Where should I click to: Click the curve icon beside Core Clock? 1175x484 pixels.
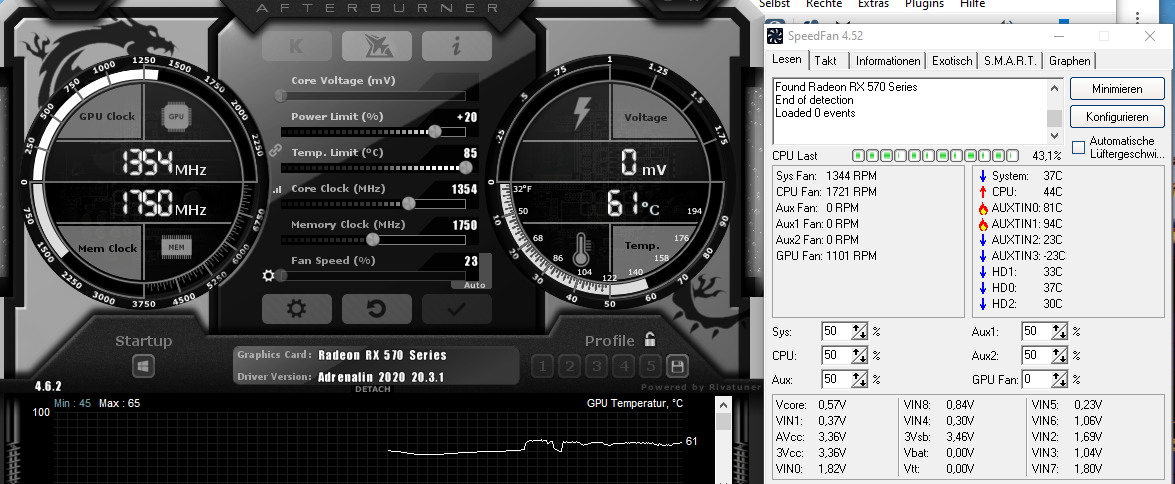277,190
